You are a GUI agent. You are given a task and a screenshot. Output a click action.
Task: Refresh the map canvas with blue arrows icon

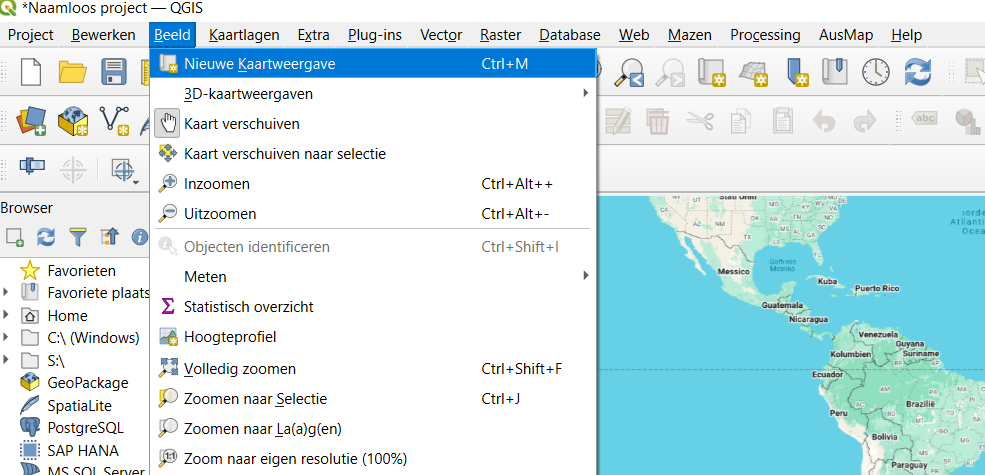point(917,71)
